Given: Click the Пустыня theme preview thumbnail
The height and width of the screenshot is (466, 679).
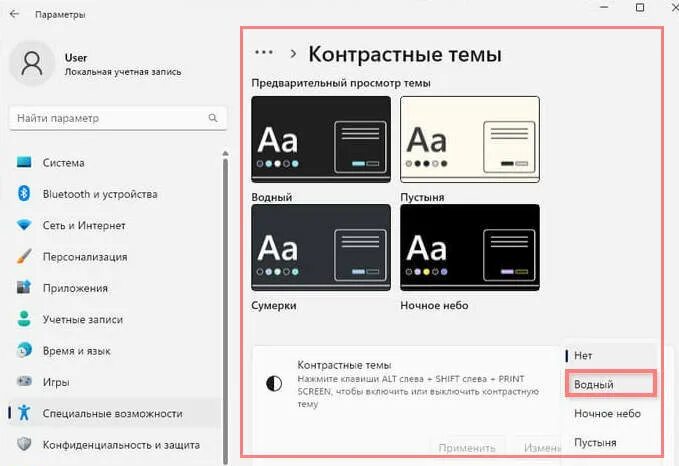Looking at the screenshot, I should click(x=470, y=139).
